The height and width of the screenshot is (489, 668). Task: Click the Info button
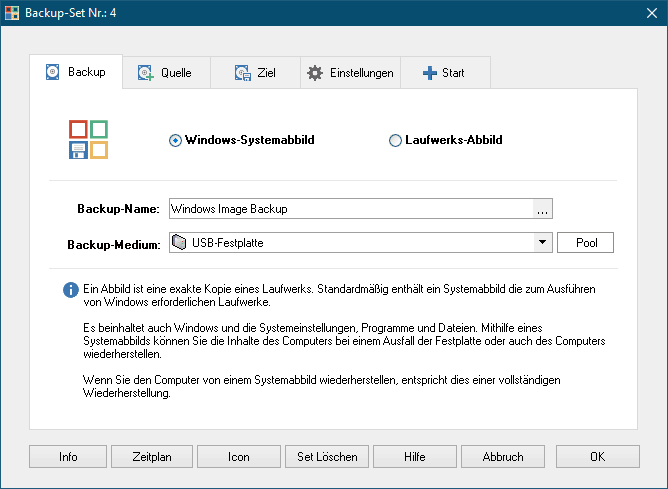point(68,457)
